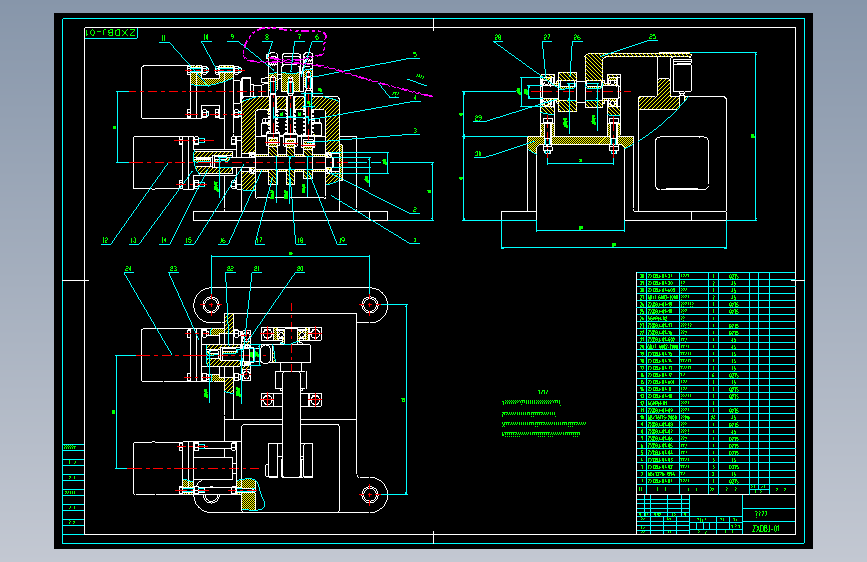Pick part balloon number 19

coord(342,241)
